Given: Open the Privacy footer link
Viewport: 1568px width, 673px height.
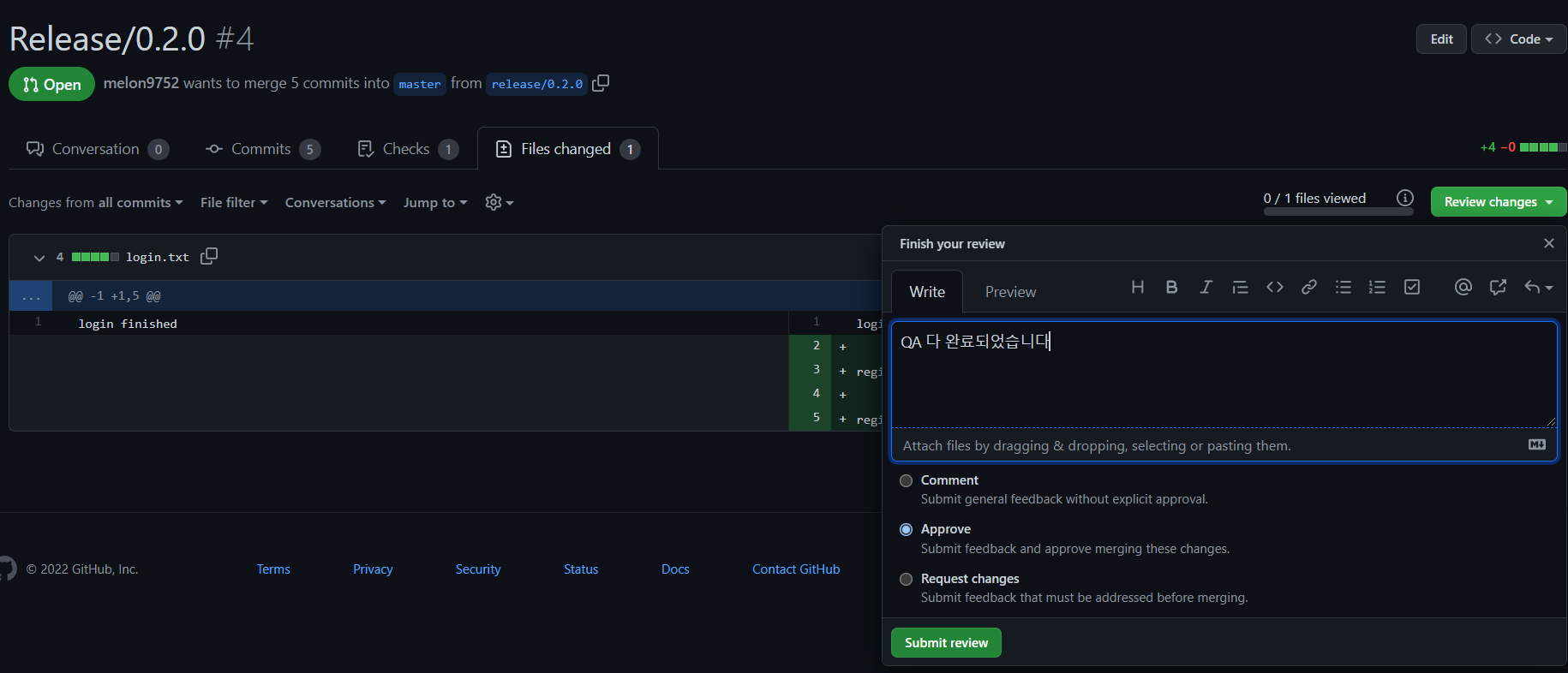Looking at the screenshot, I should [x=373, y=569].
